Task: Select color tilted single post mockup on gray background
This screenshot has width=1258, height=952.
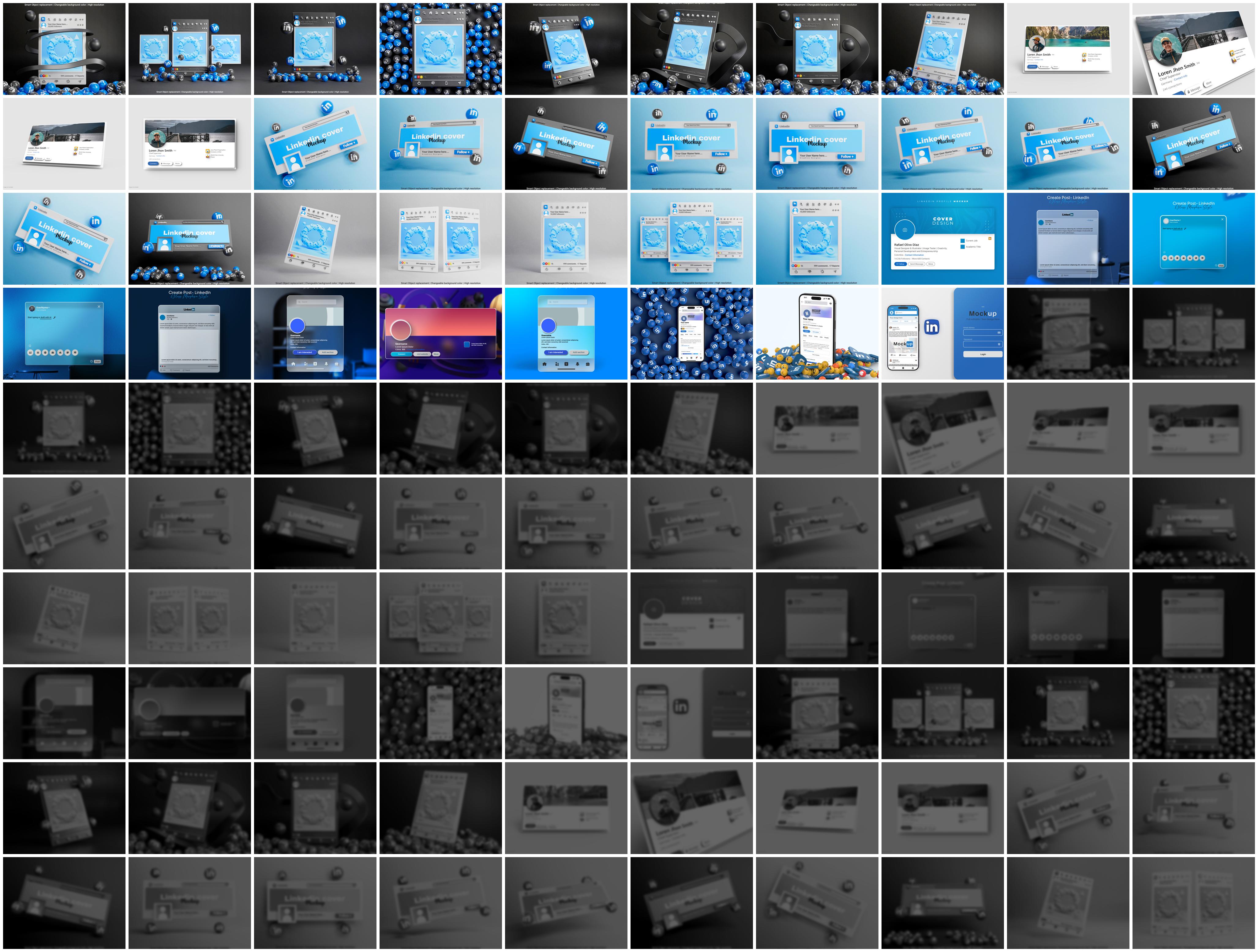Action: [x=315, y=239]
